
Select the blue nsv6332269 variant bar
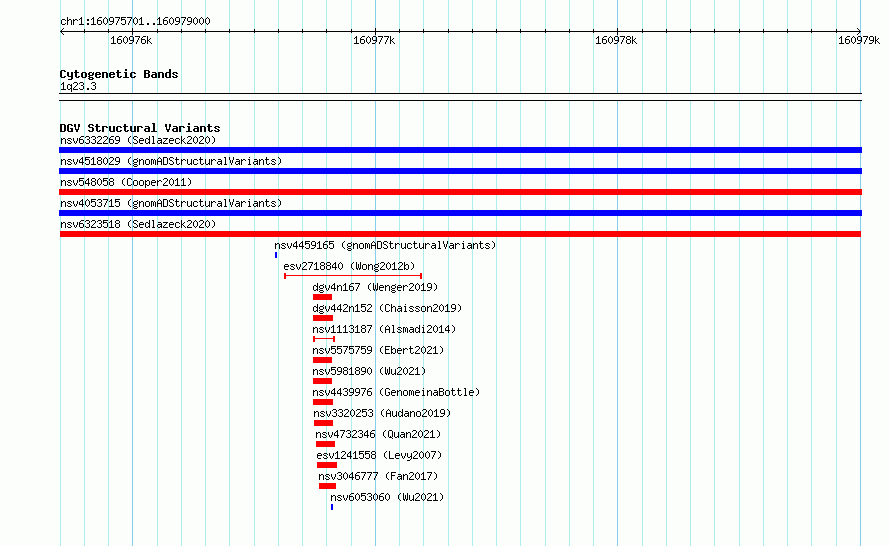pos(460,150)
